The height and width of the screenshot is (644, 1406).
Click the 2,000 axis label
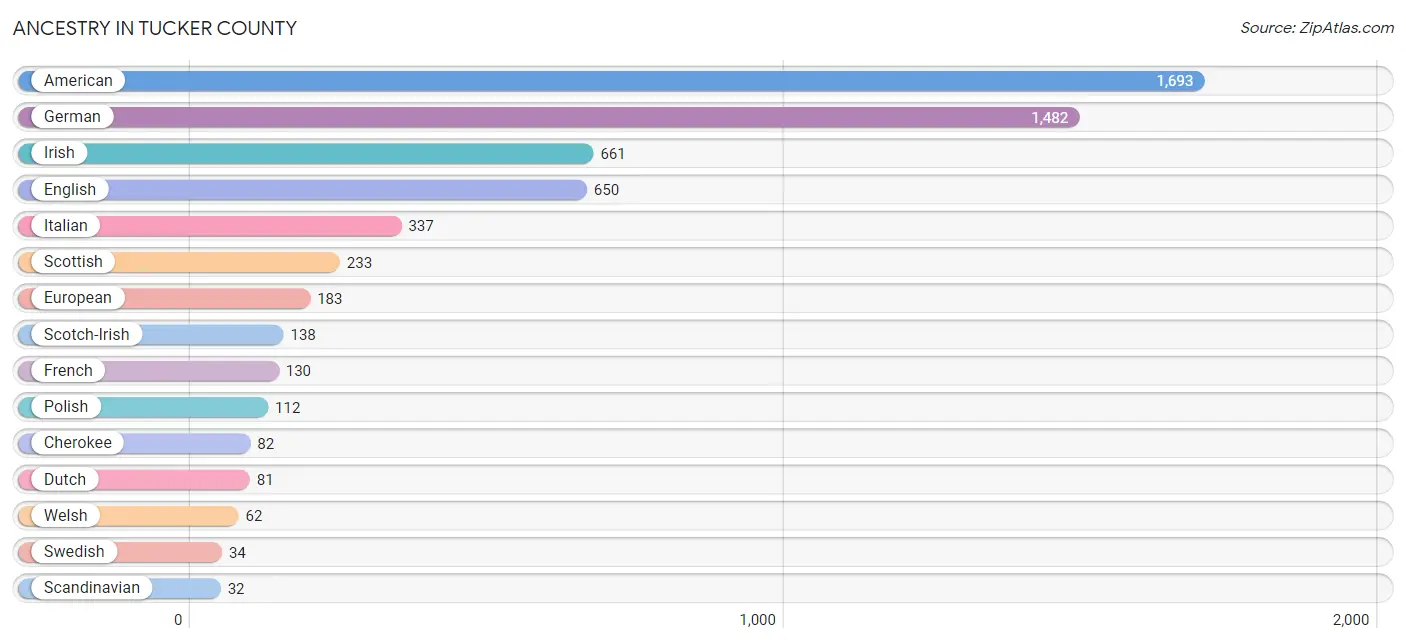[x=1351, y=620]
